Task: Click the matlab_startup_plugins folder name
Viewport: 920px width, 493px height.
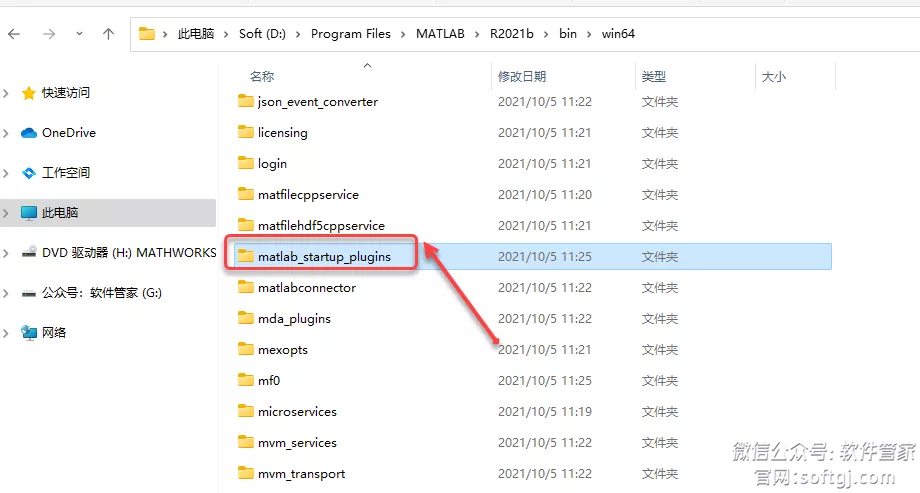Action: tap(324, 257)
